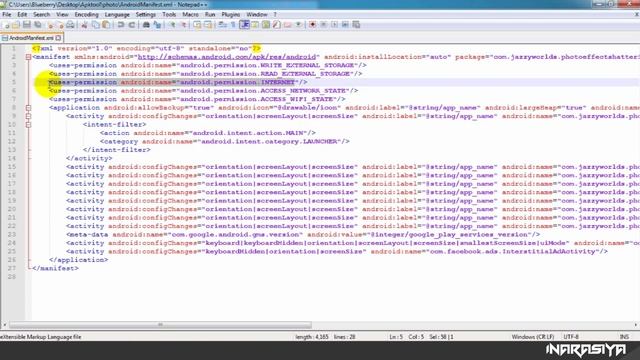Open the Run menu
This screenshot has width=640, height=360.
click(x=210, y=15)
